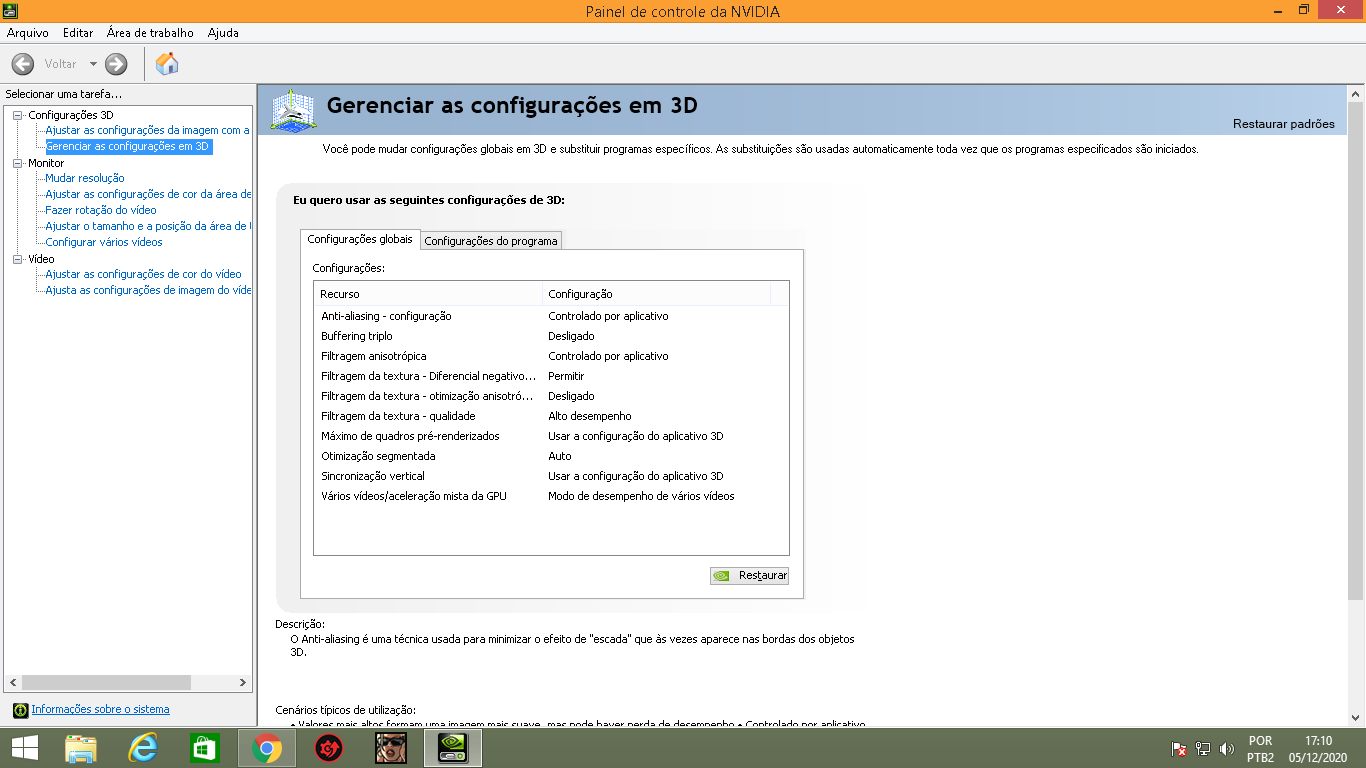Open the Voltar history dropdown arrow

93,64
